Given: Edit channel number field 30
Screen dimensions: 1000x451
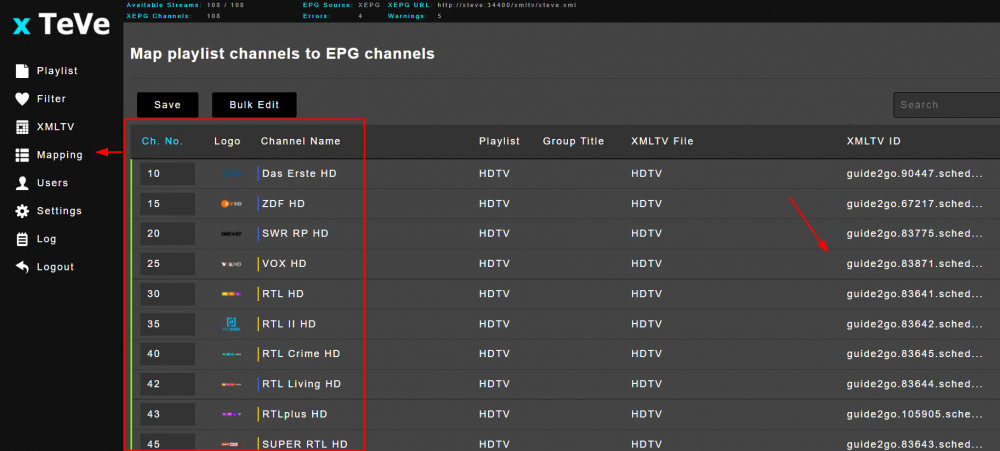Looking at the screenshot, I should (168, 293).
